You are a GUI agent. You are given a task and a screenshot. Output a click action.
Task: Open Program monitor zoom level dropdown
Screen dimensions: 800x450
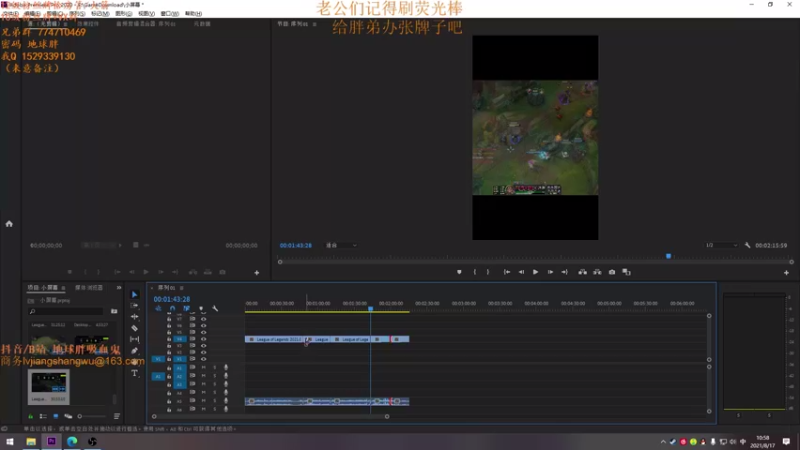(341, 245)
